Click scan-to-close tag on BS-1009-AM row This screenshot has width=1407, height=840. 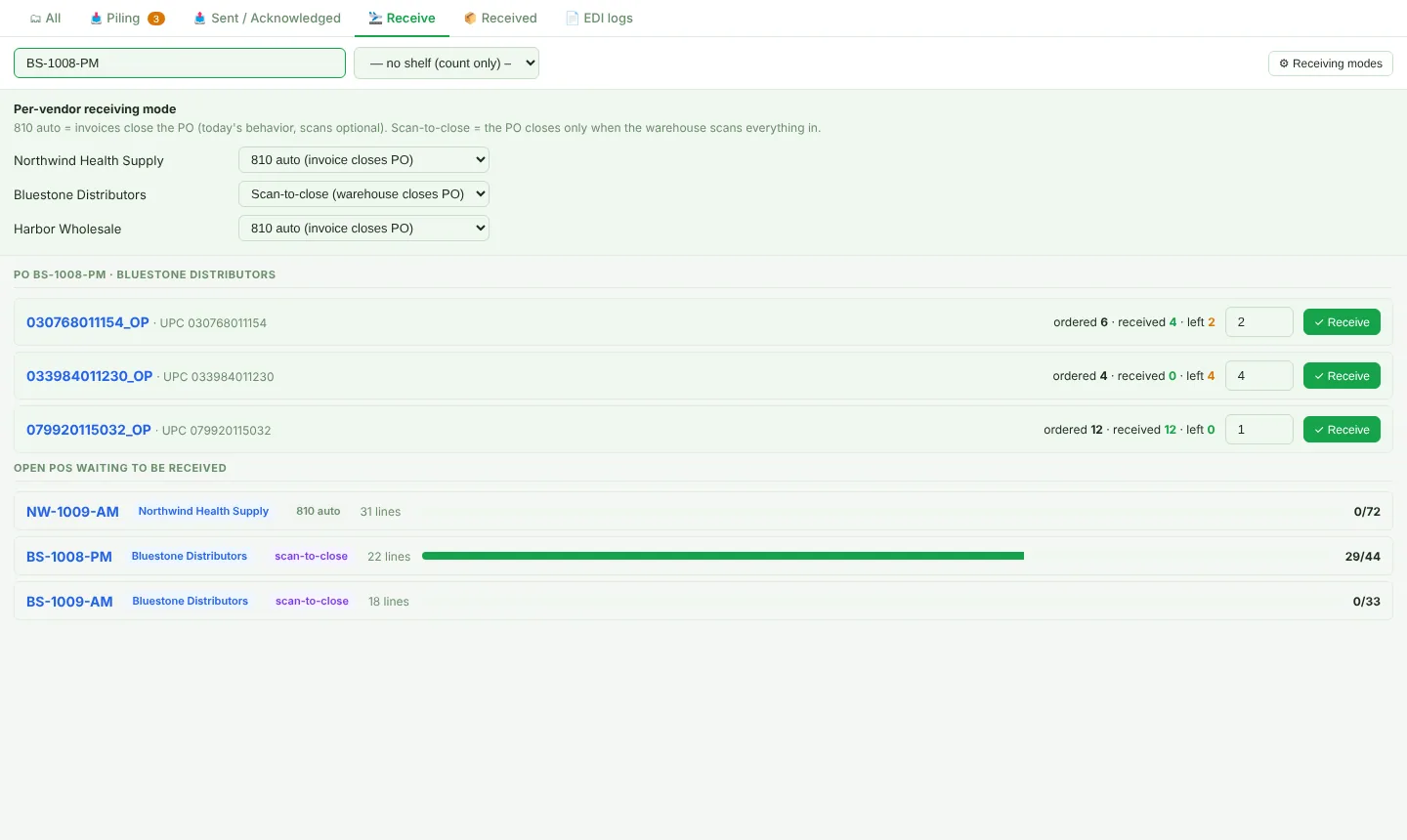tap(312, 601)
